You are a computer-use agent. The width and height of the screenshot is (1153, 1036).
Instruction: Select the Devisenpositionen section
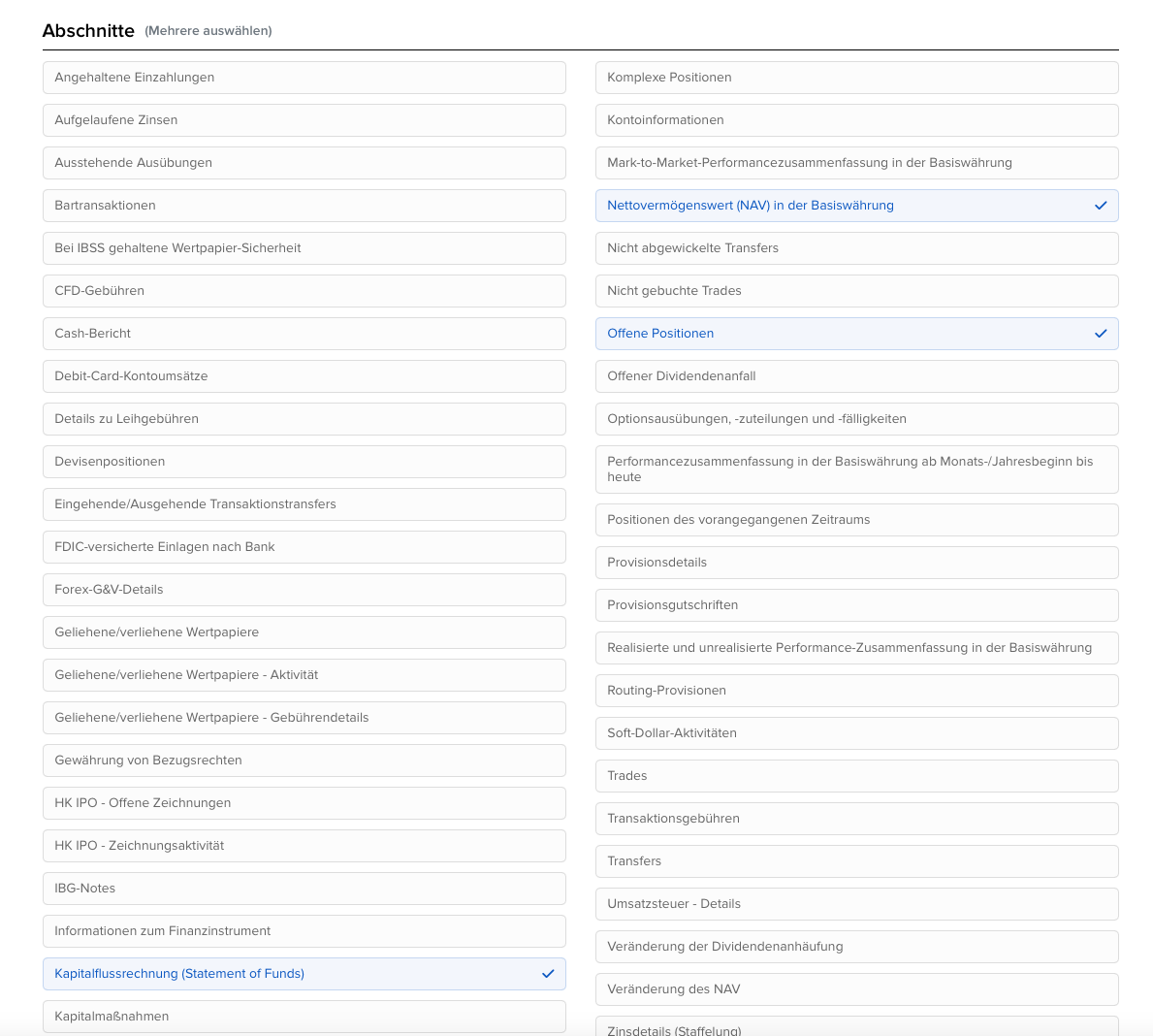coord(304,462)
